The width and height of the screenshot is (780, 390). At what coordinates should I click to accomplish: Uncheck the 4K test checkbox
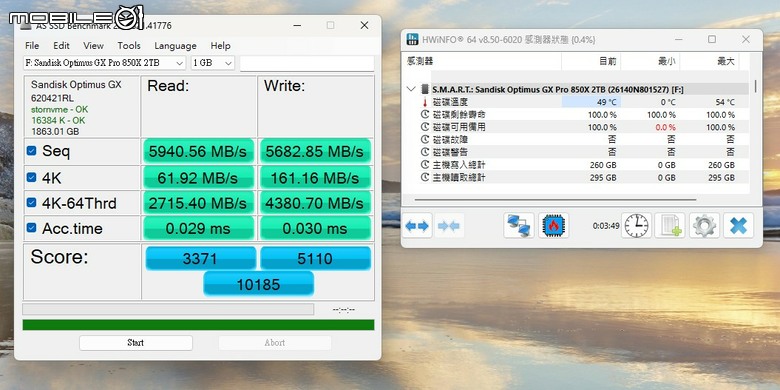[31, 177]
